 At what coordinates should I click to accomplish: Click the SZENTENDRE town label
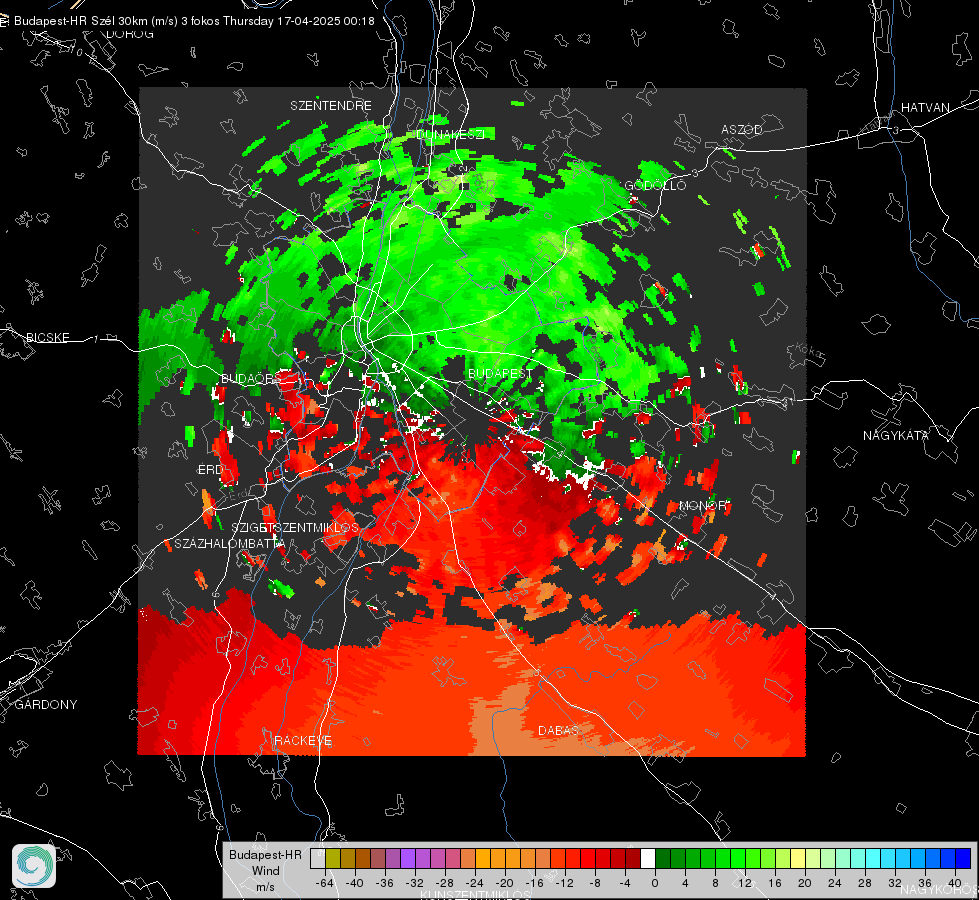pyautogui.click(x=331, y=106)
